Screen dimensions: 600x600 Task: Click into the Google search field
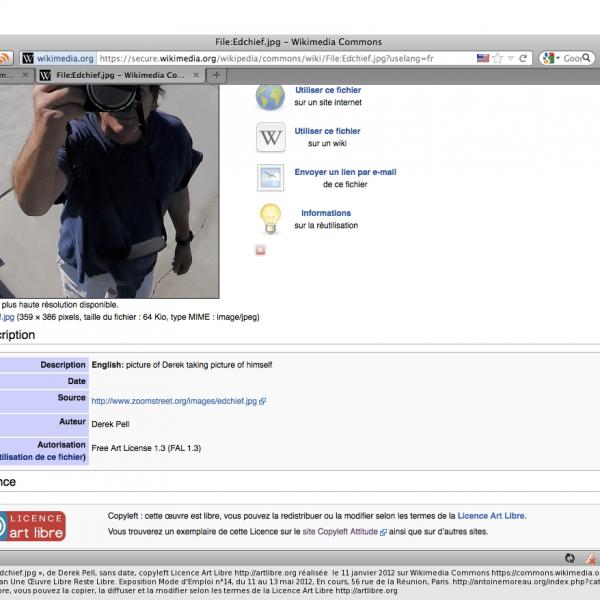572,58
